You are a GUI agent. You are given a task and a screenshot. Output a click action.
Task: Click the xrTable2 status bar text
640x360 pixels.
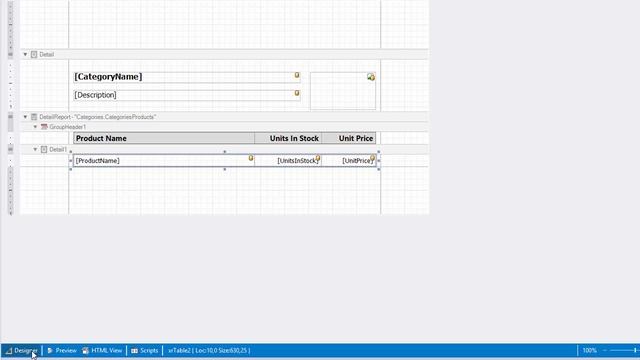[209, 351]
